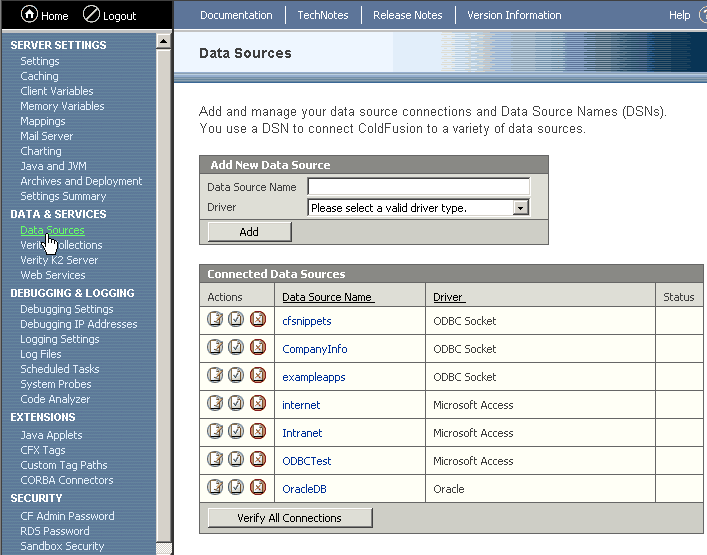Delete the OracleDB data source via its icon

coord(257,488)
